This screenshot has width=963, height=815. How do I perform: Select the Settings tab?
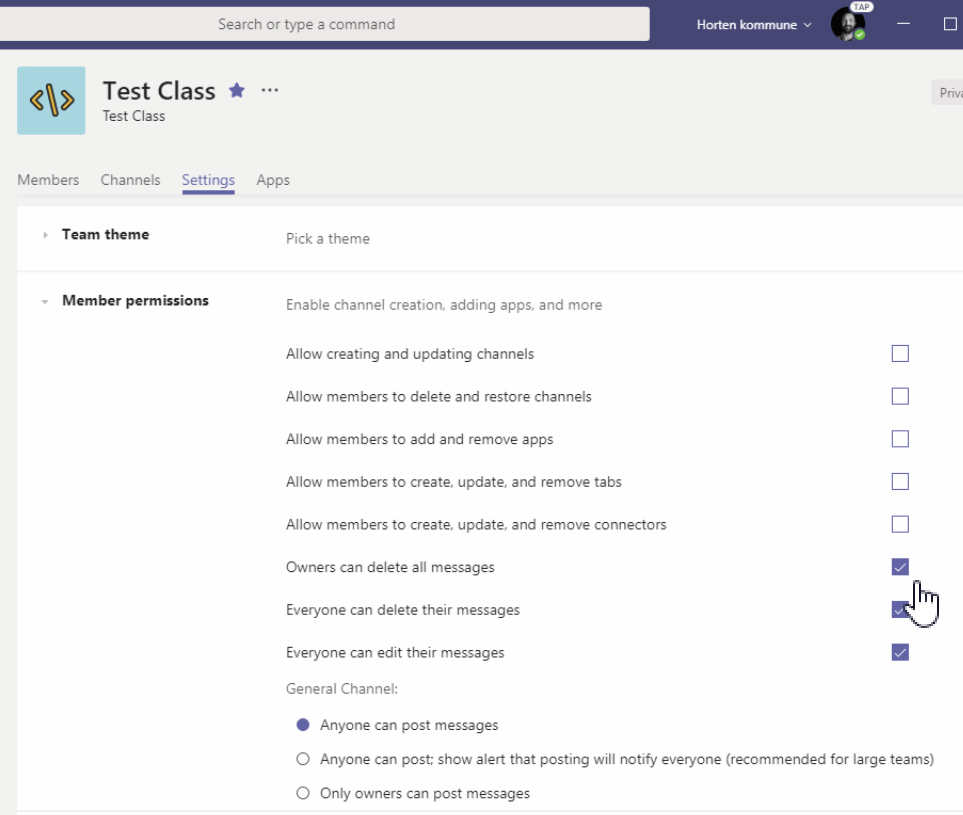pyautogui.click(x=208, y=180)
